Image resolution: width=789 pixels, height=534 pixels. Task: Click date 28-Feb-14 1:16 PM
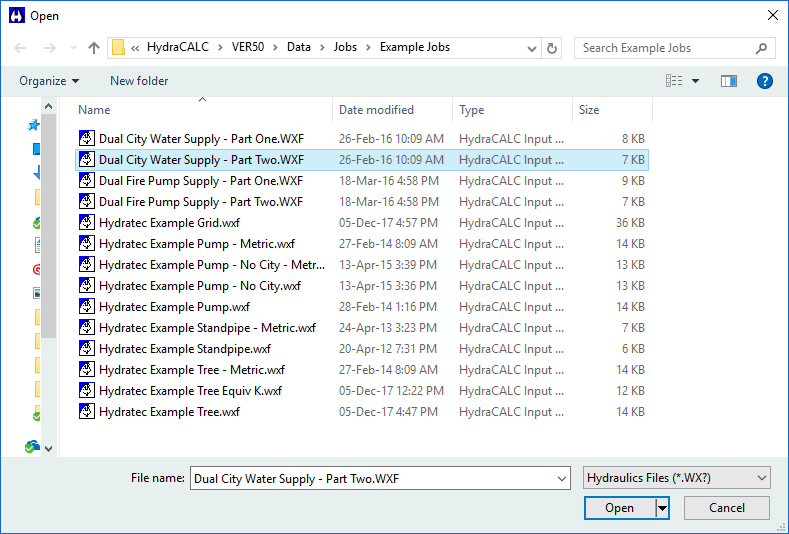[387, 307]
